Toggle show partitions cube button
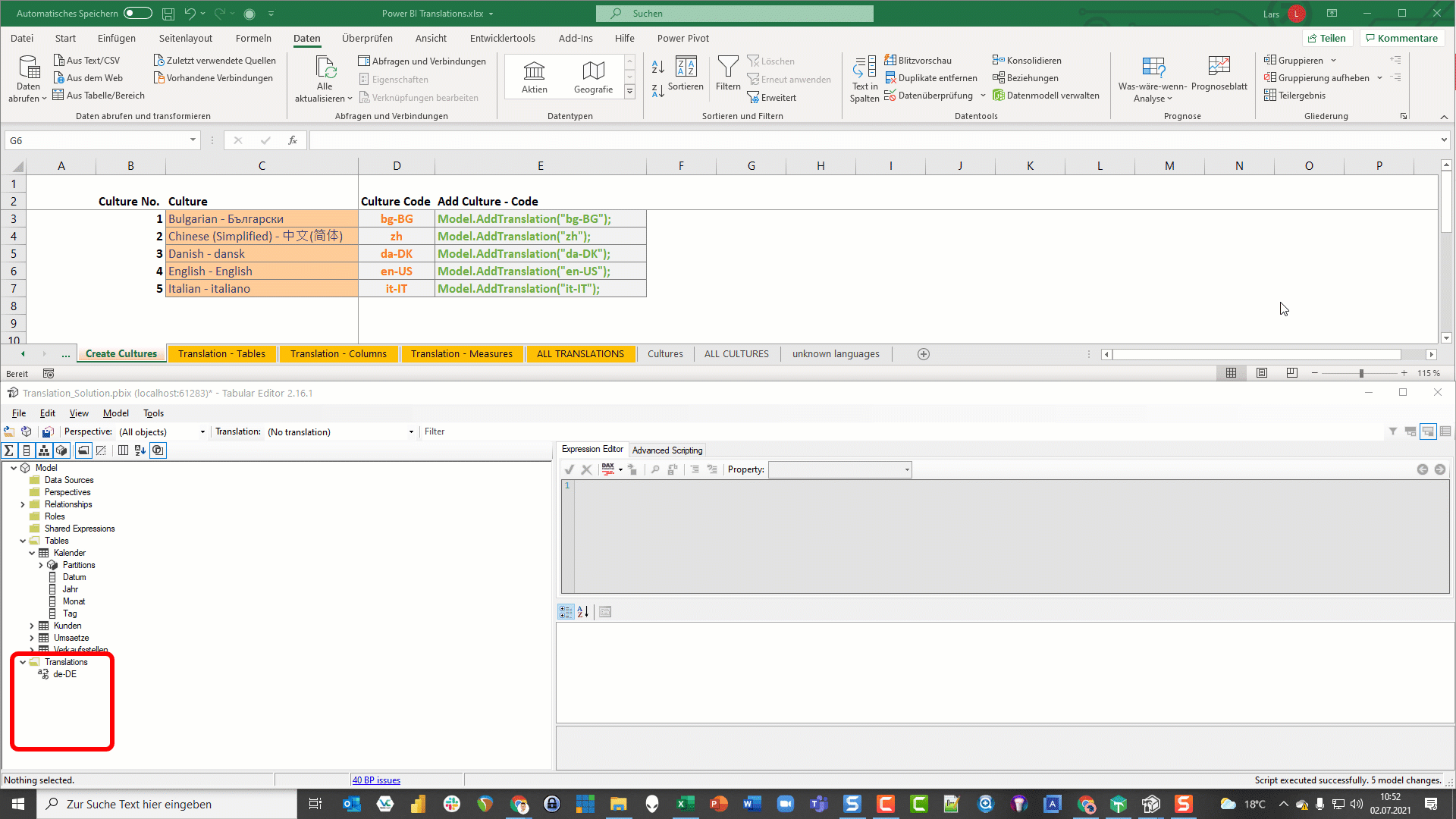 61,450
